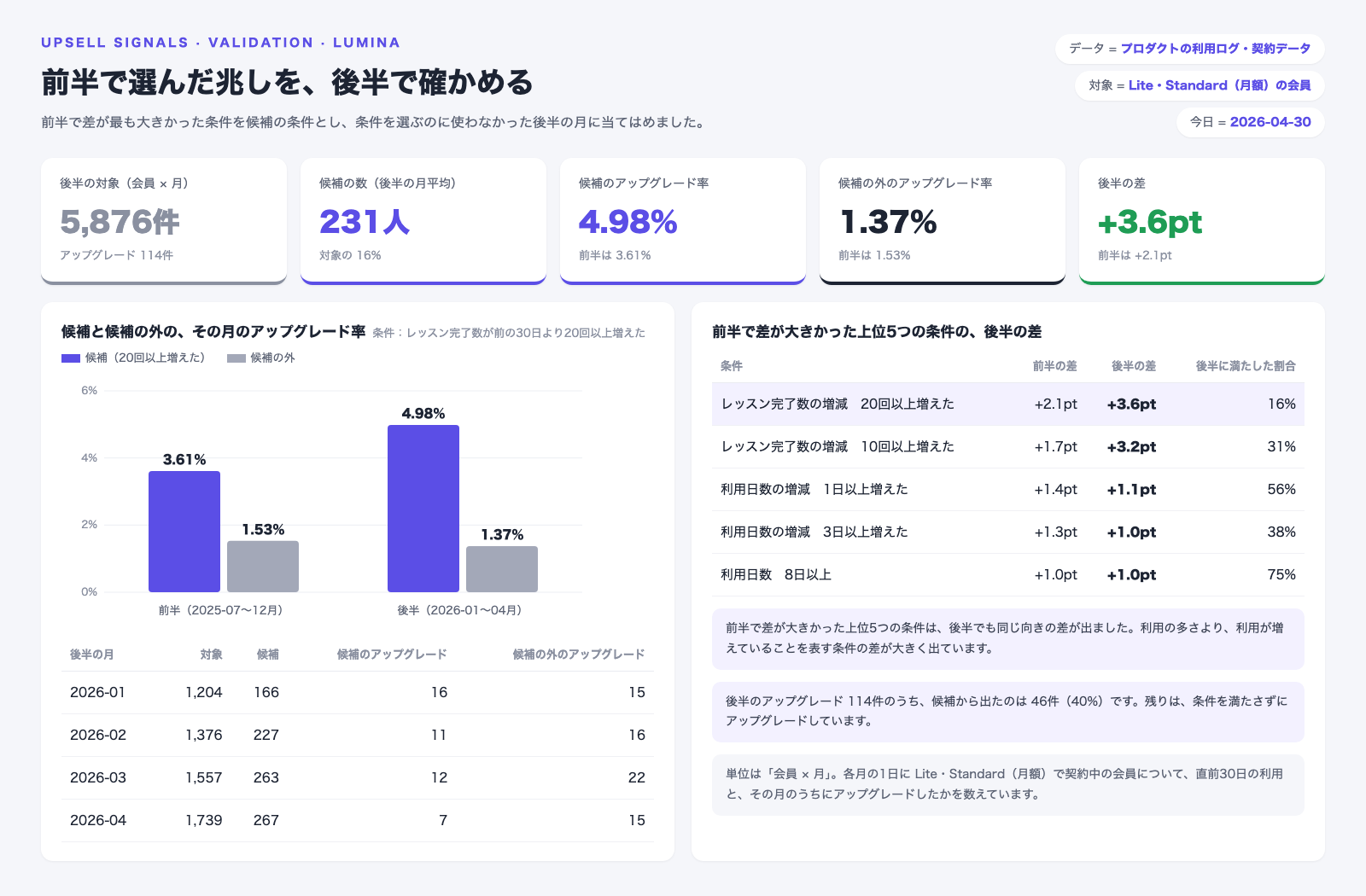
Task: Click the データ source pill
Action: point(1189,49)
